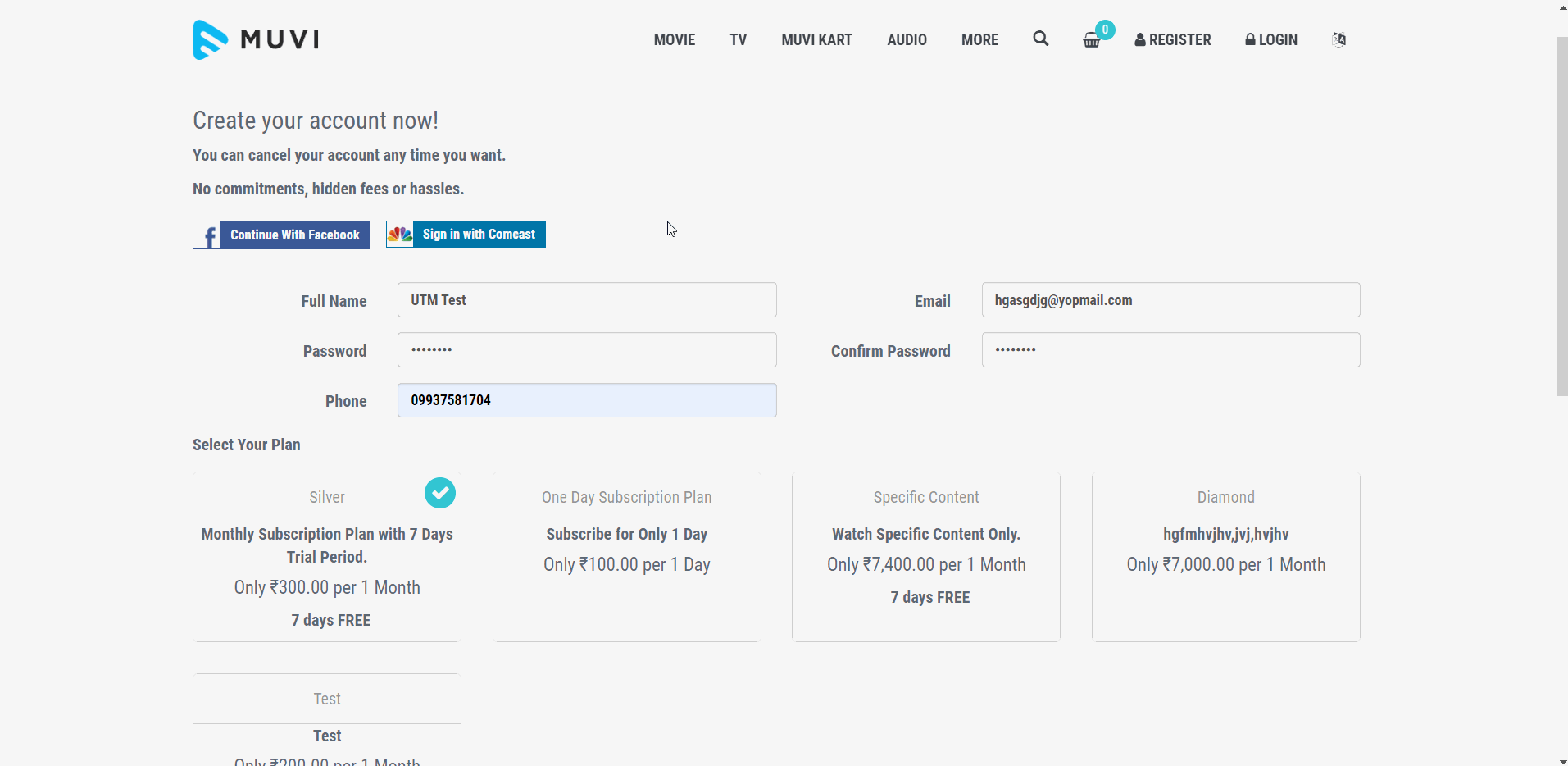
Task: Click the Muvi logo icon
Action: coord(210,39)
